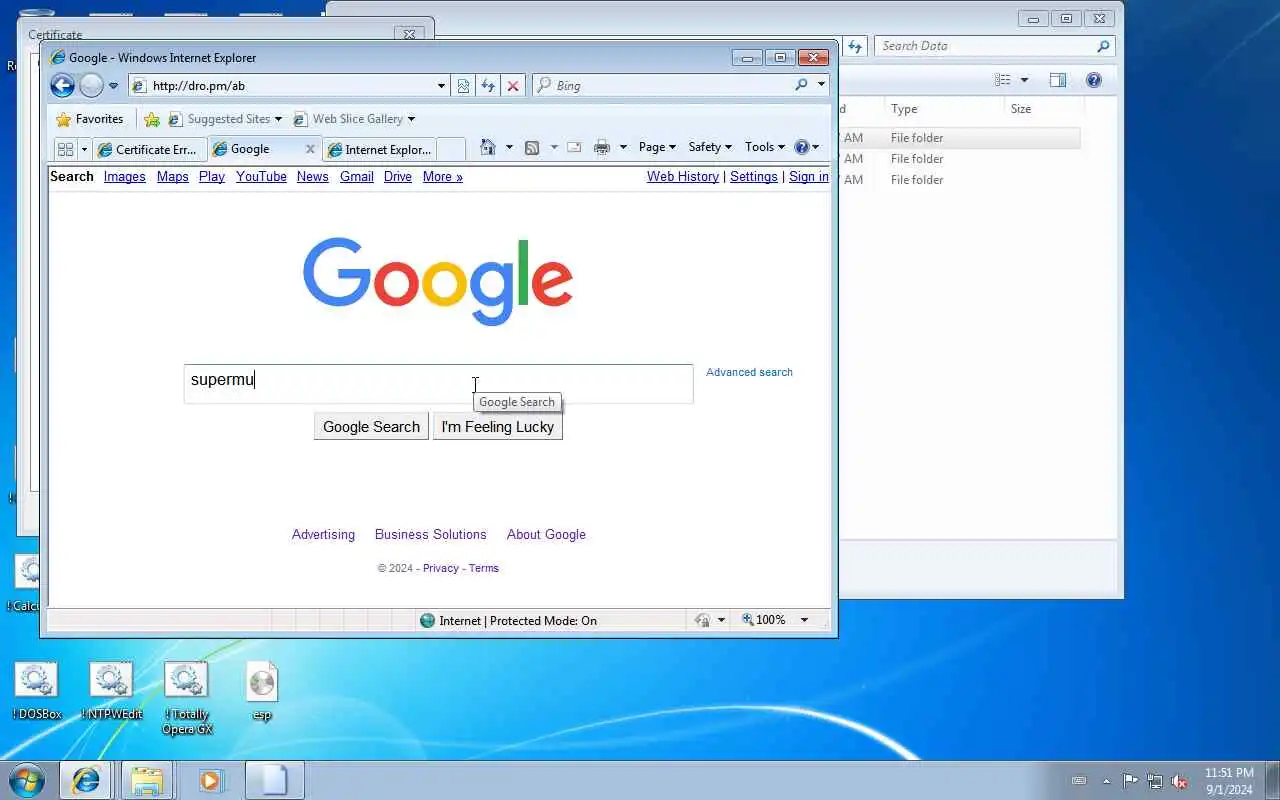Toggle Explorer's preview pane icon
The image size is (1280, 800).
click(1058, 80)
